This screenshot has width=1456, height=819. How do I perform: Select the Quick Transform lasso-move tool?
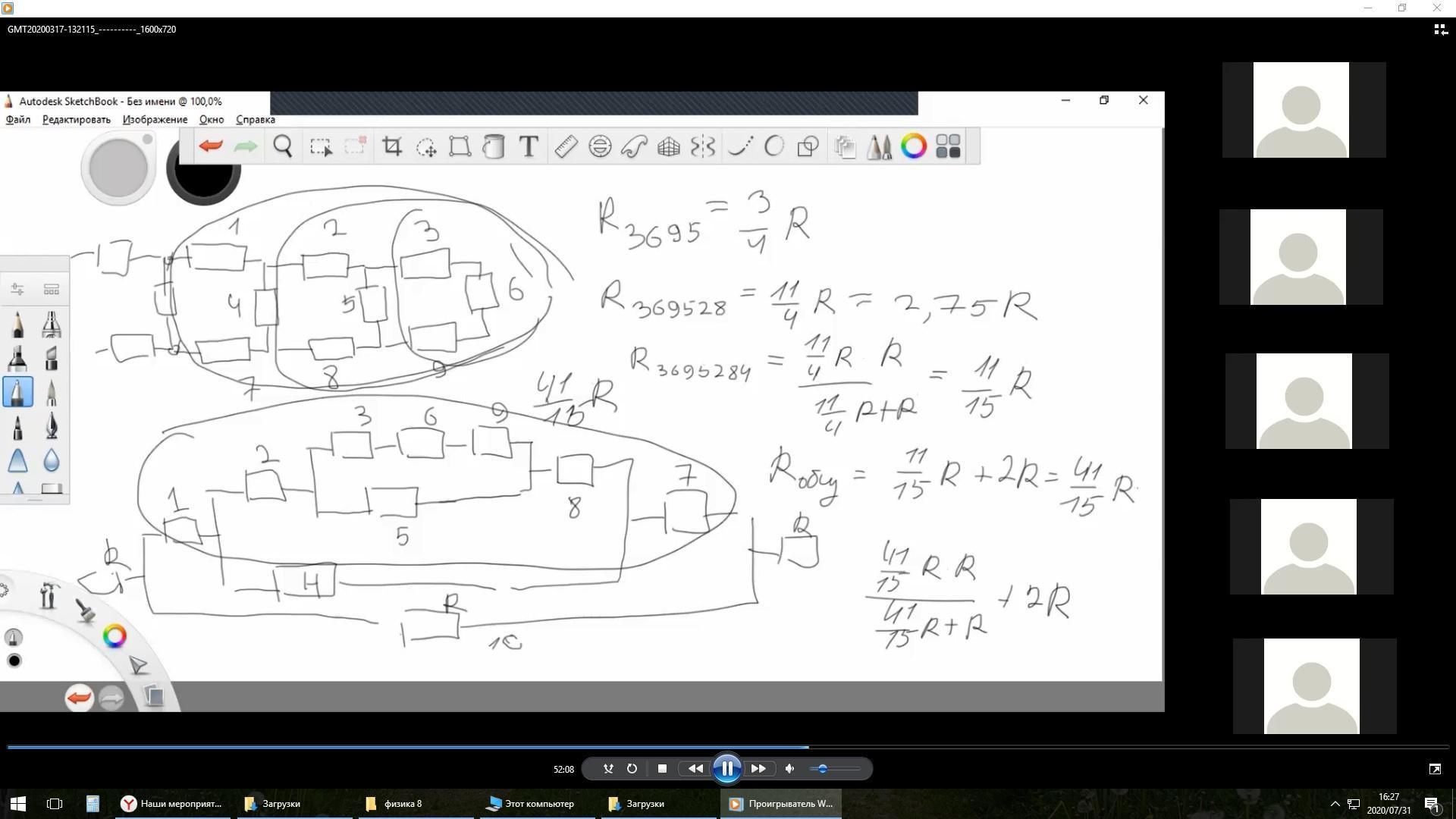[426, 146]
